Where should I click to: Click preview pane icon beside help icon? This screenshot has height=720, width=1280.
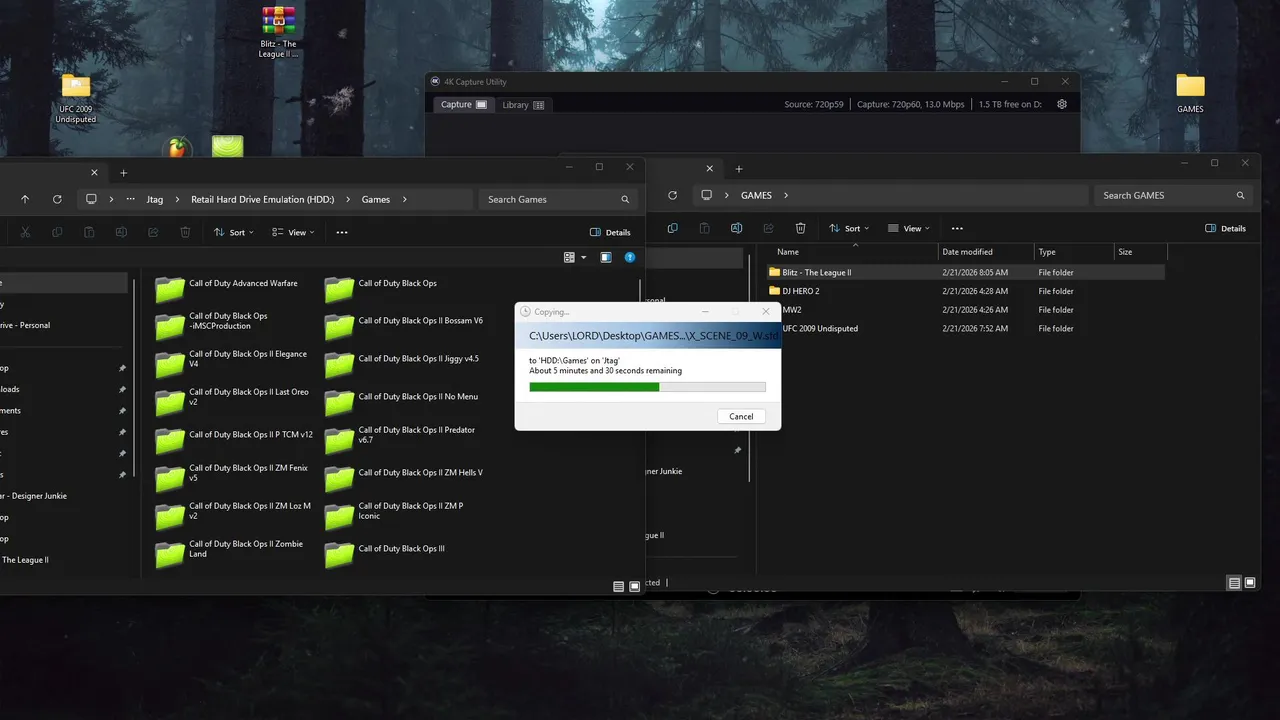click(606, 257)
